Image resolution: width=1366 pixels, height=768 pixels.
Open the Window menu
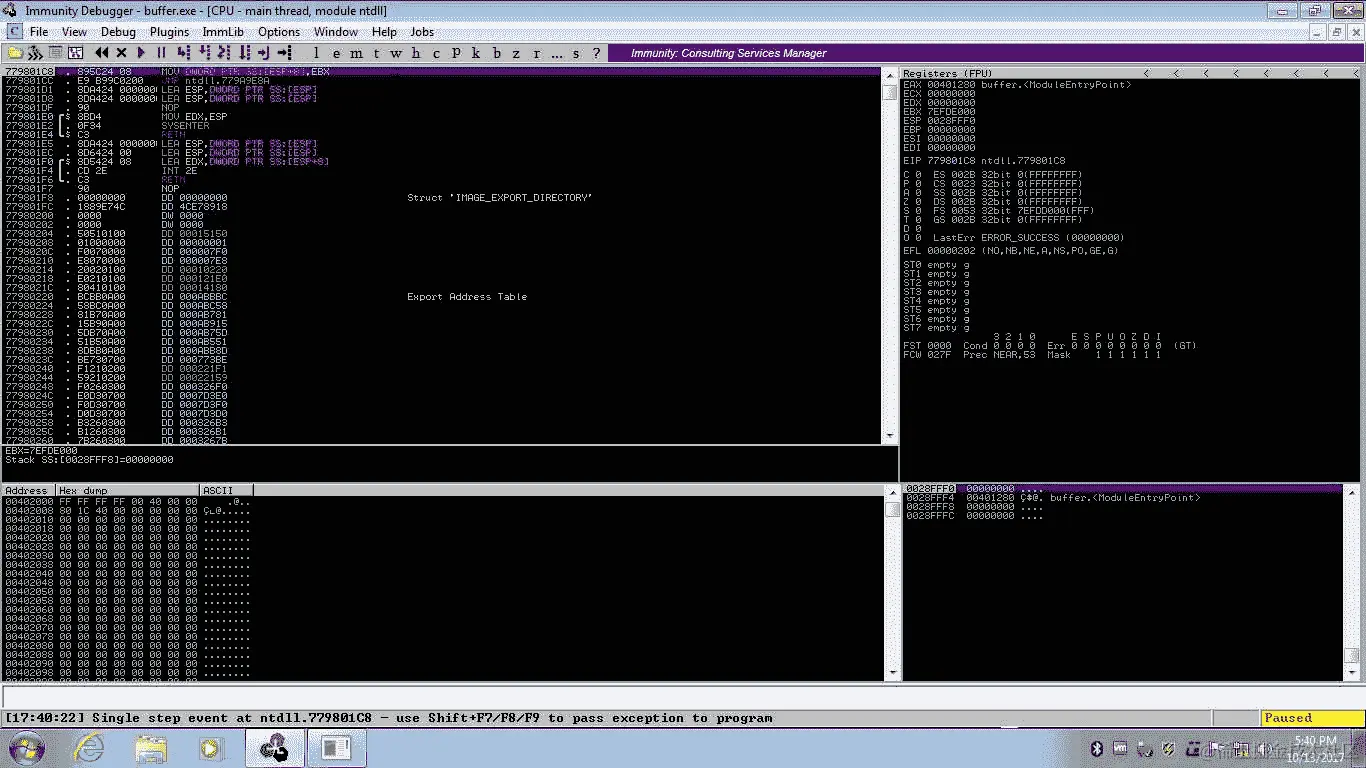[x=336, y=32]
